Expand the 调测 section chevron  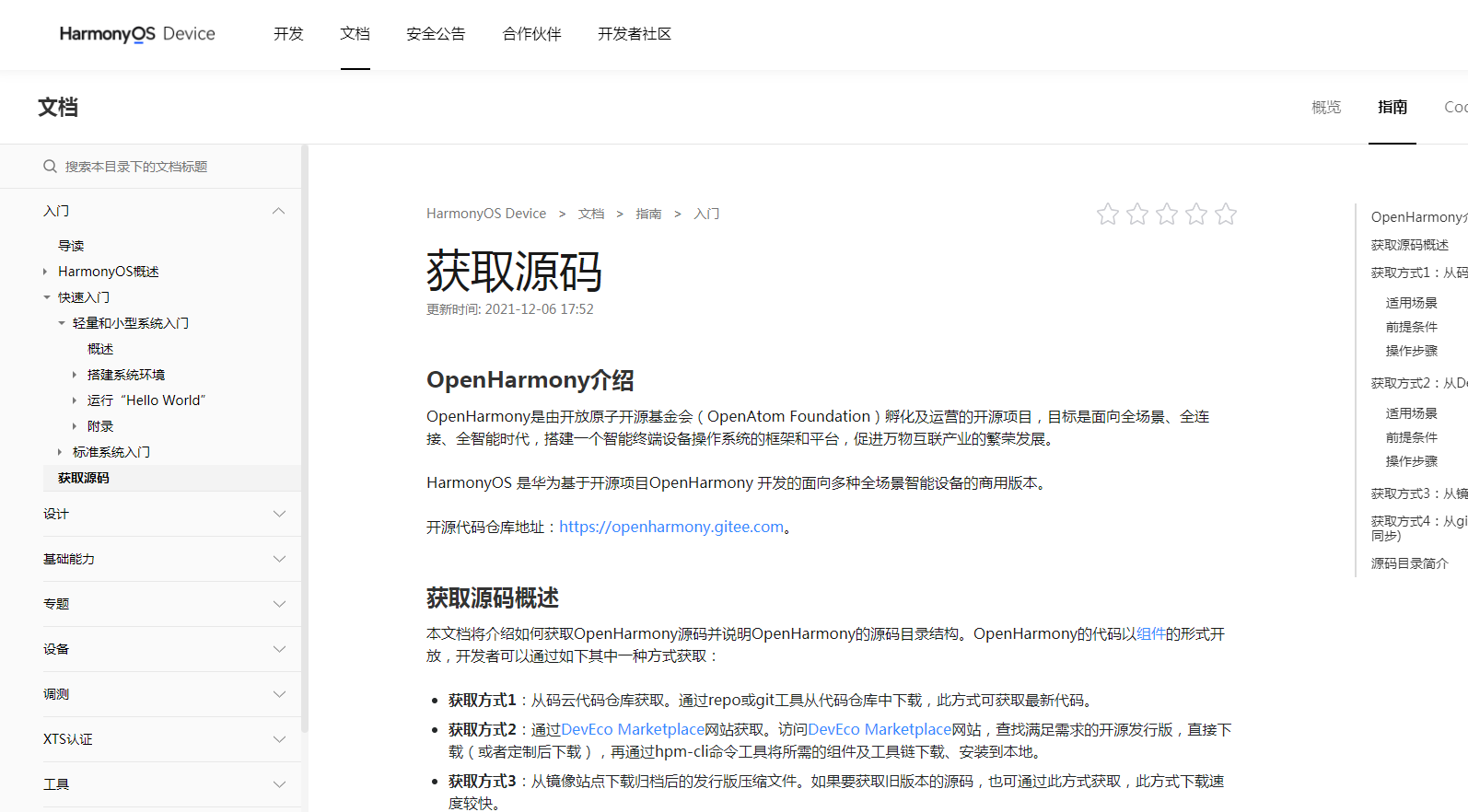click(x=279, y=694)
